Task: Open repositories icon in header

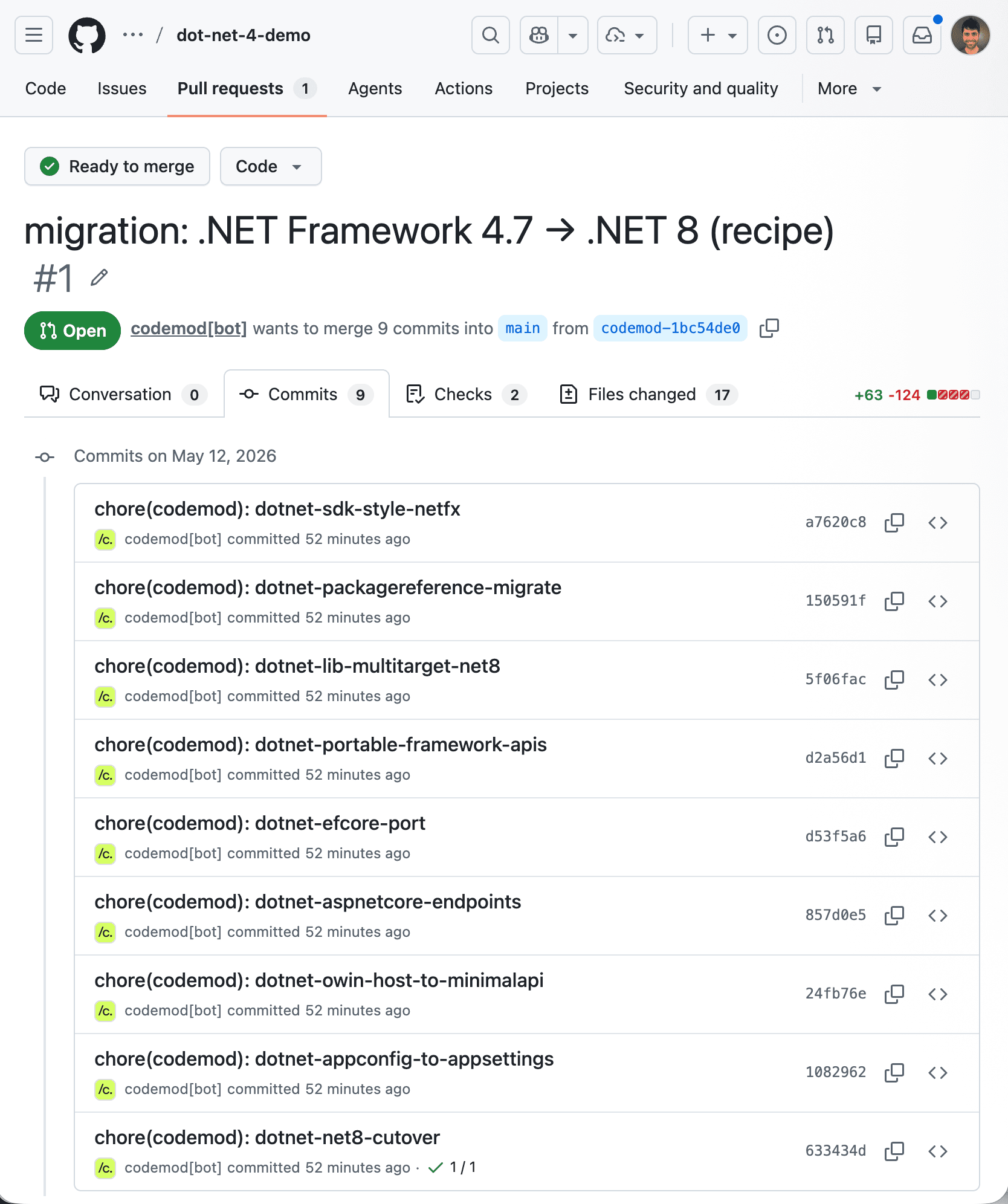Action: [x=874, y=35]
